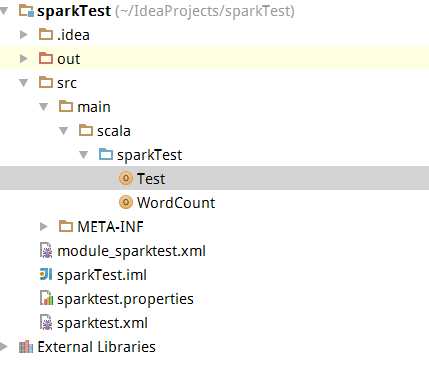Select the External Libraries node label

(96, 347)
